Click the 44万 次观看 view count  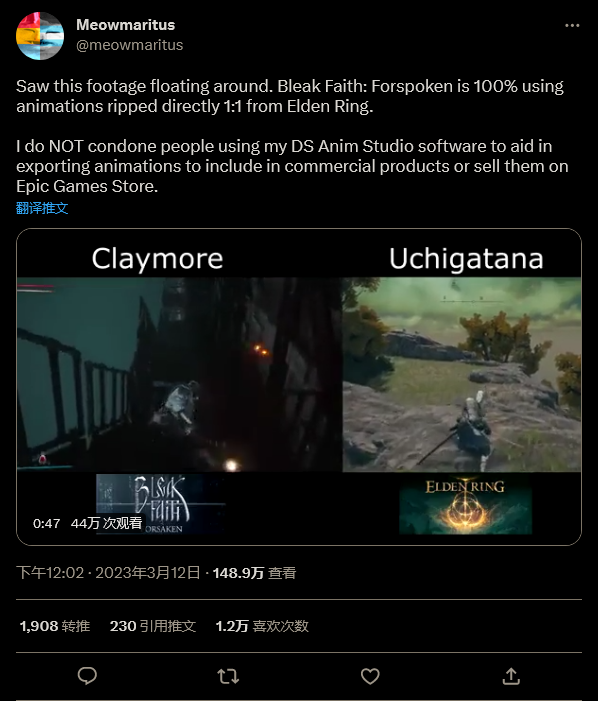click(x=106, y=523)
